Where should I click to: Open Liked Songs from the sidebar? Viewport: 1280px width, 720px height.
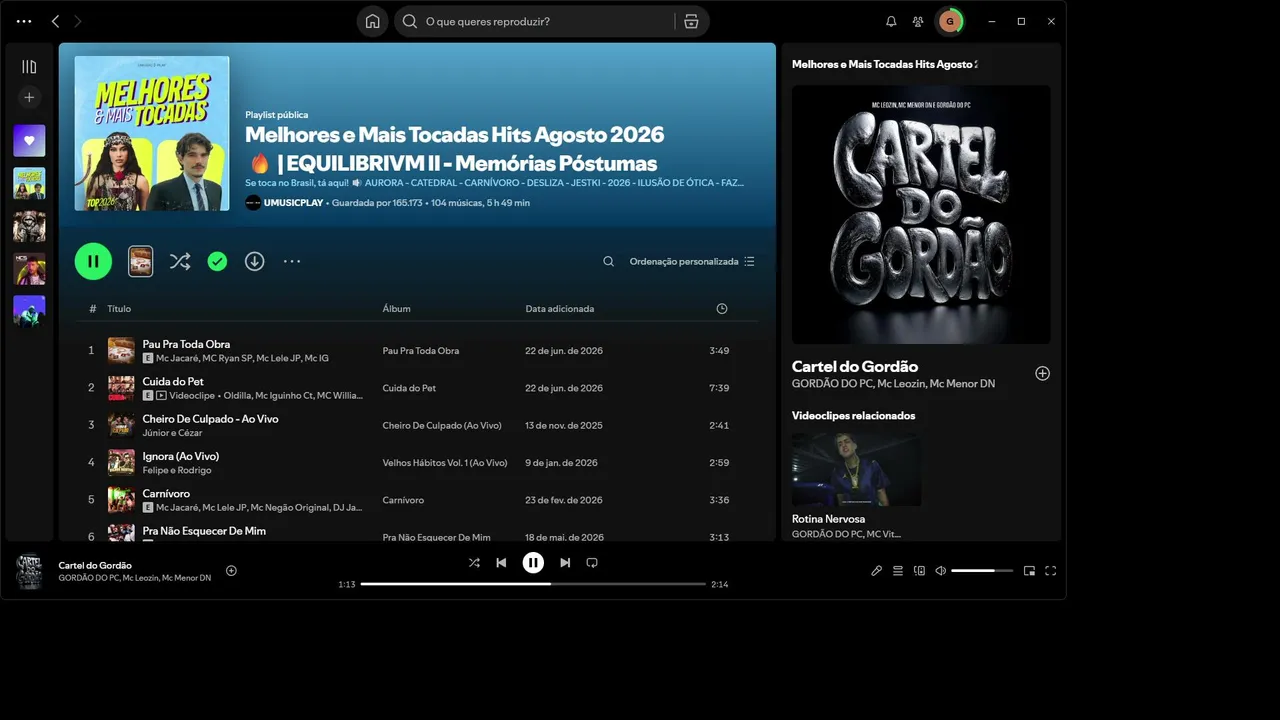coord(29,141)
